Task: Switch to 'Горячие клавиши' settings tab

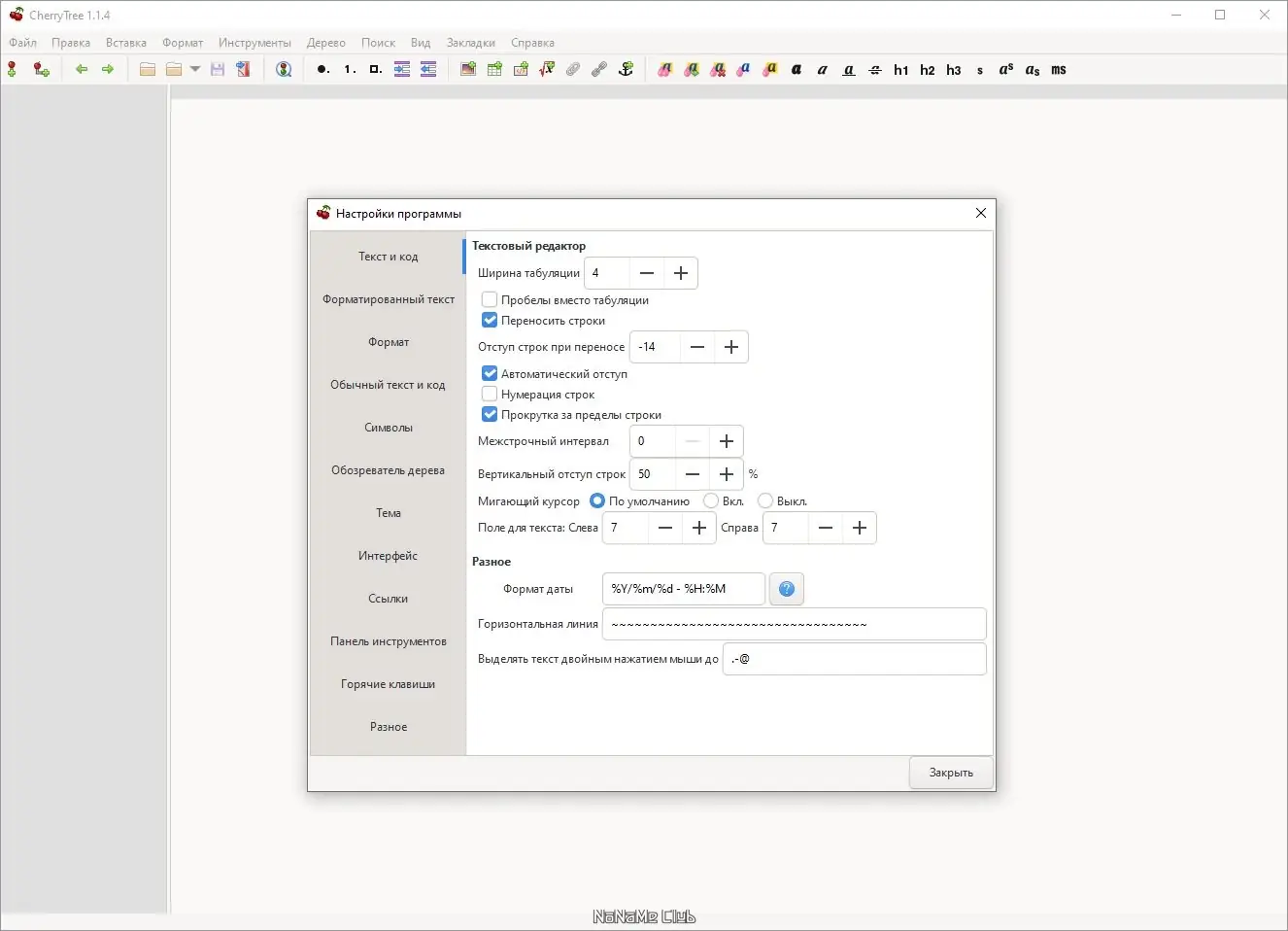Action: 388,684
